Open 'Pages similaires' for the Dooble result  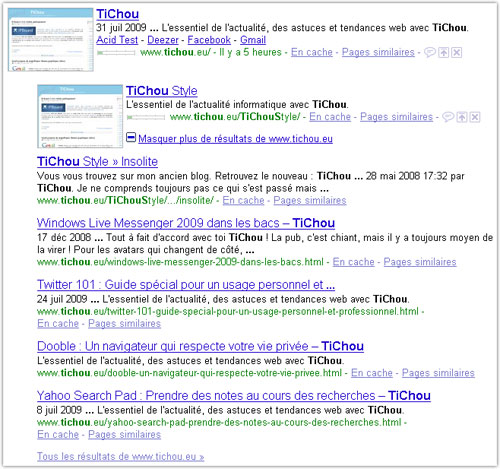point(438,373)
